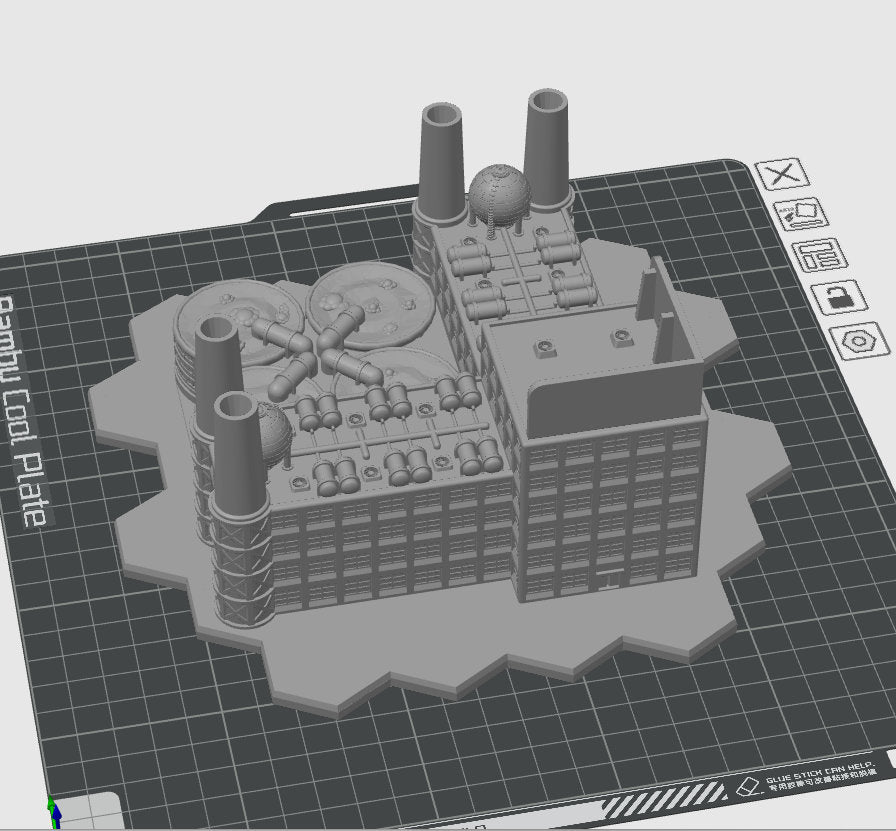Image resolution: width=896 pixels, height=831 pixels.
Task: Click the remove plate X icon
Action: (784, 174)
